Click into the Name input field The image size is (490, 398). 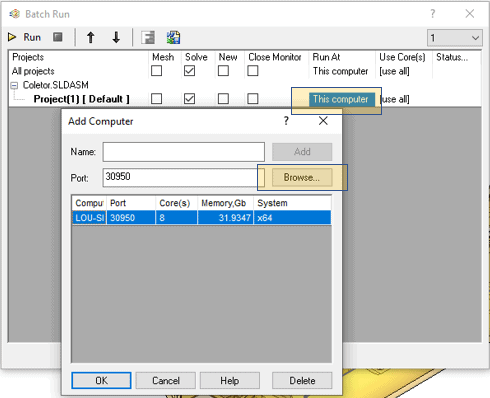pos(184,152)
